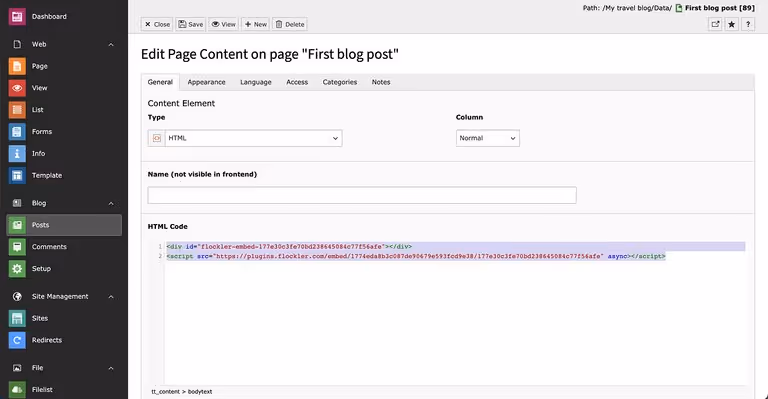
Task: Collapse the Blog module group
Action: point(111,203)
